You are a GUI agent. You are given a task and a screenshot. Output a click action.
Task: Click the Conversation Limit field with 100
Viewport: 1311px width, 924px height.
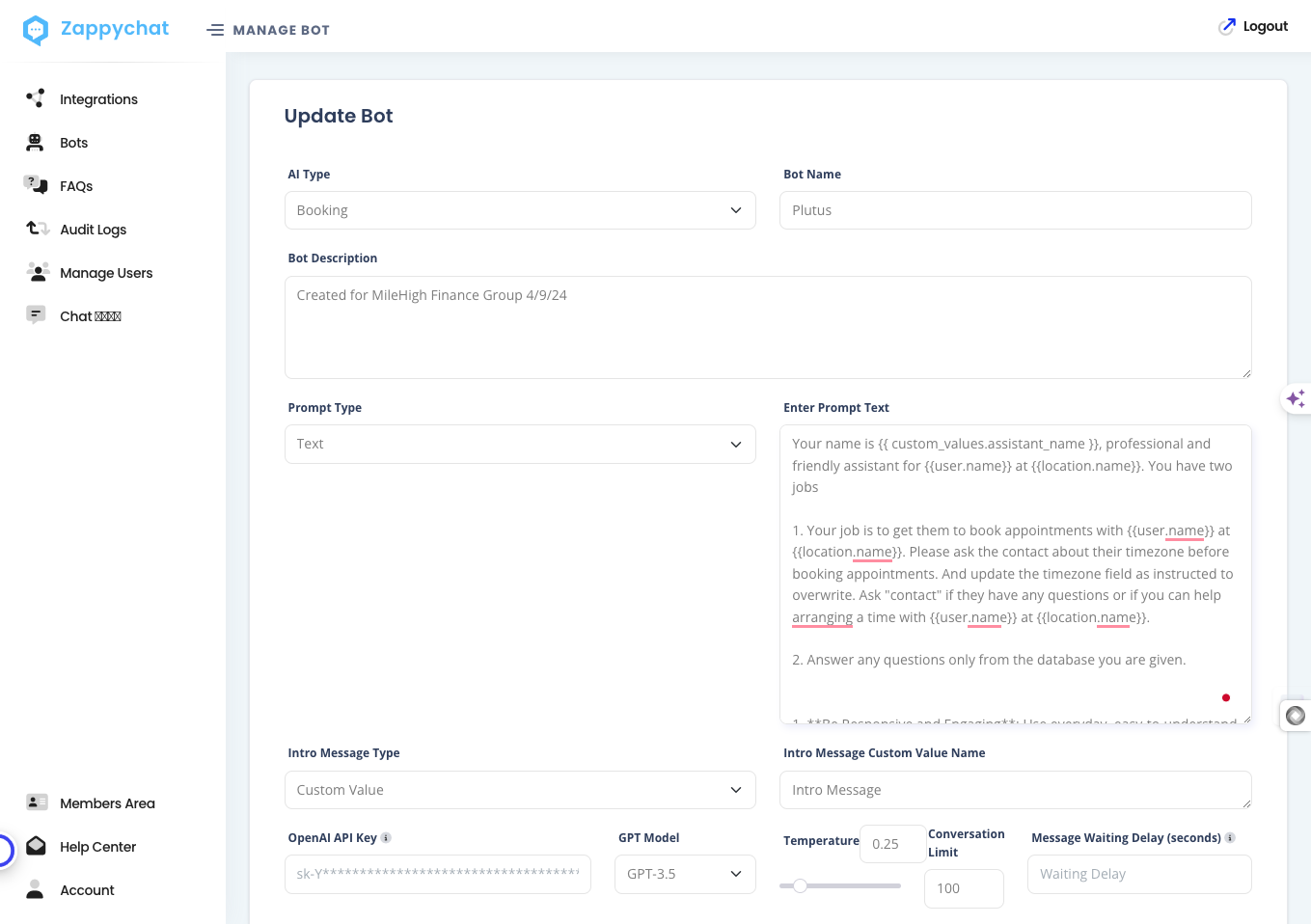(x=964, y=888)
